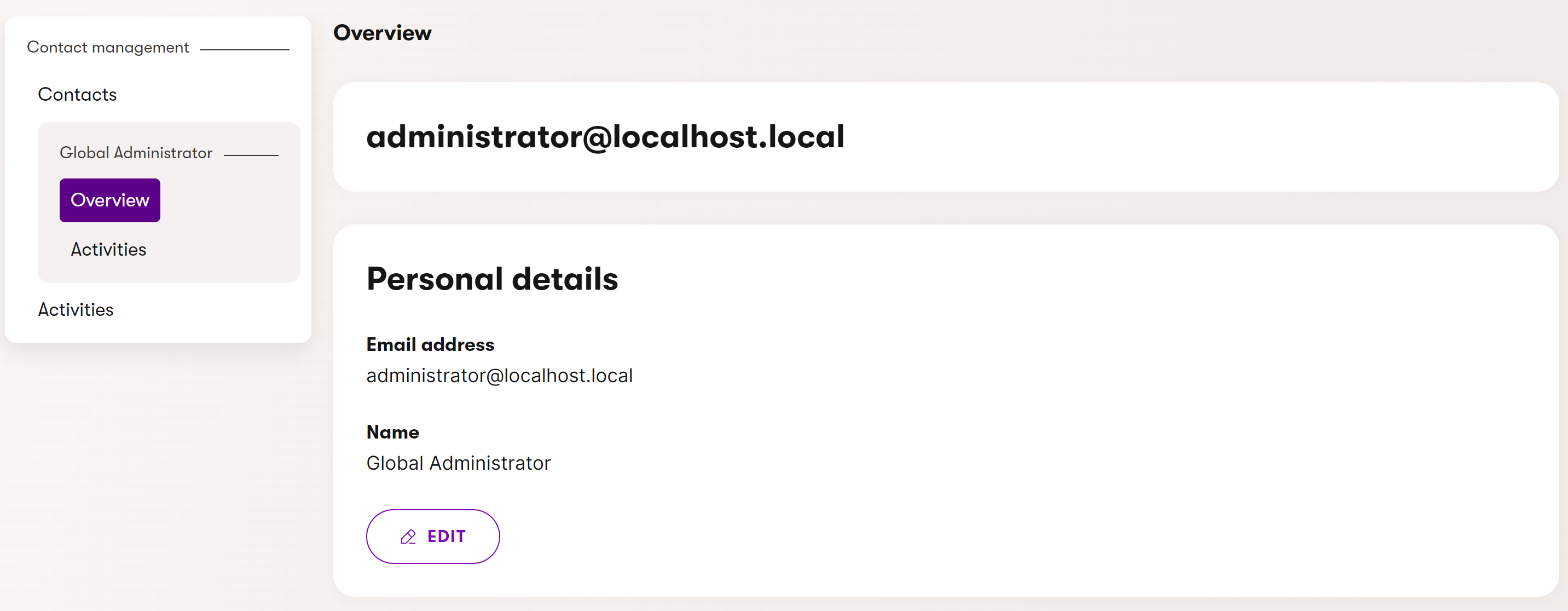Viewport: 1568px width, 611px height.
Task: Open the Contacts page in the sidebar
Action: pos(77,94)
